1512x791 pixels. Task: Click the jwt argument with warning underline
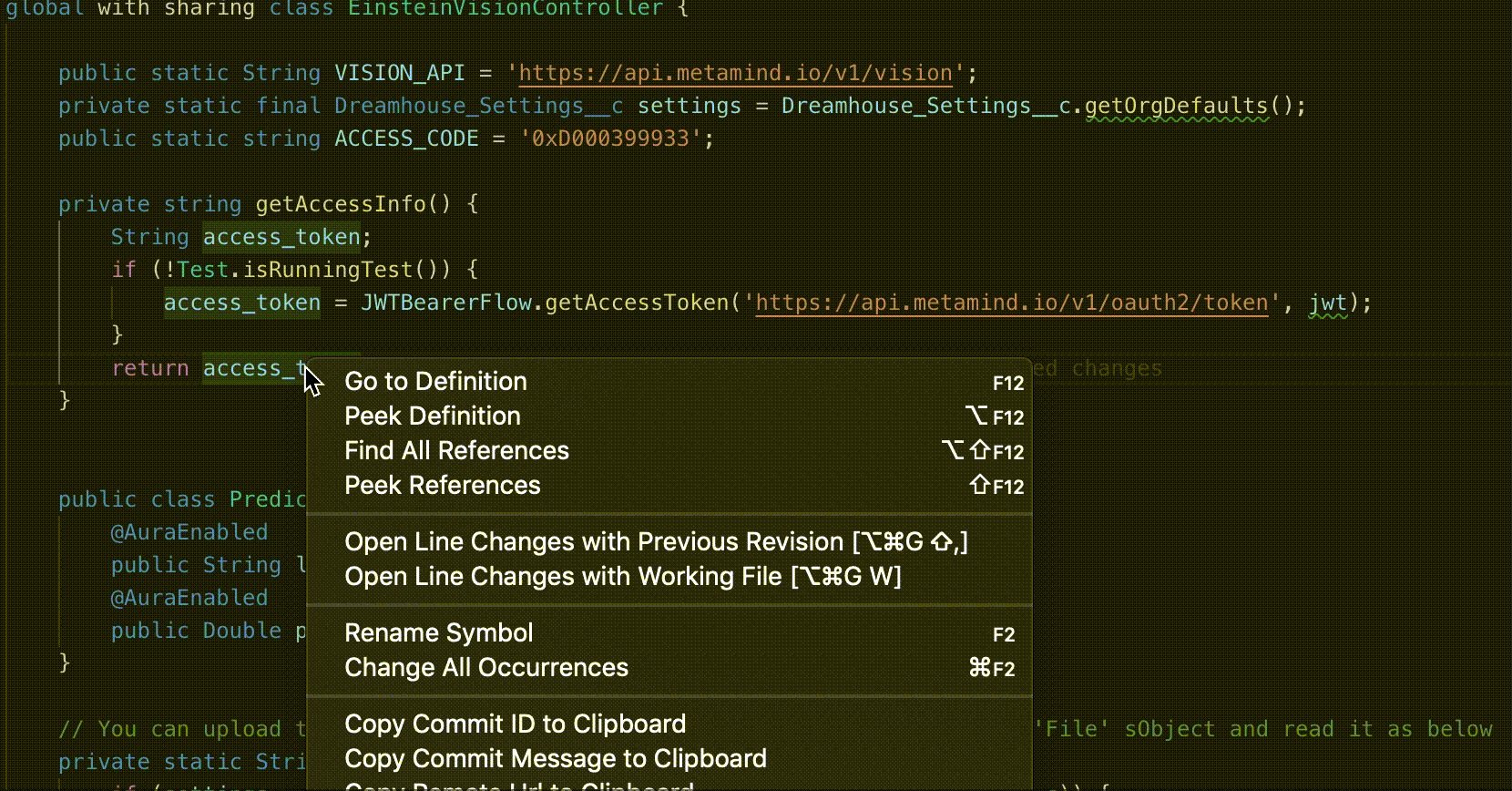(1328, 303)
